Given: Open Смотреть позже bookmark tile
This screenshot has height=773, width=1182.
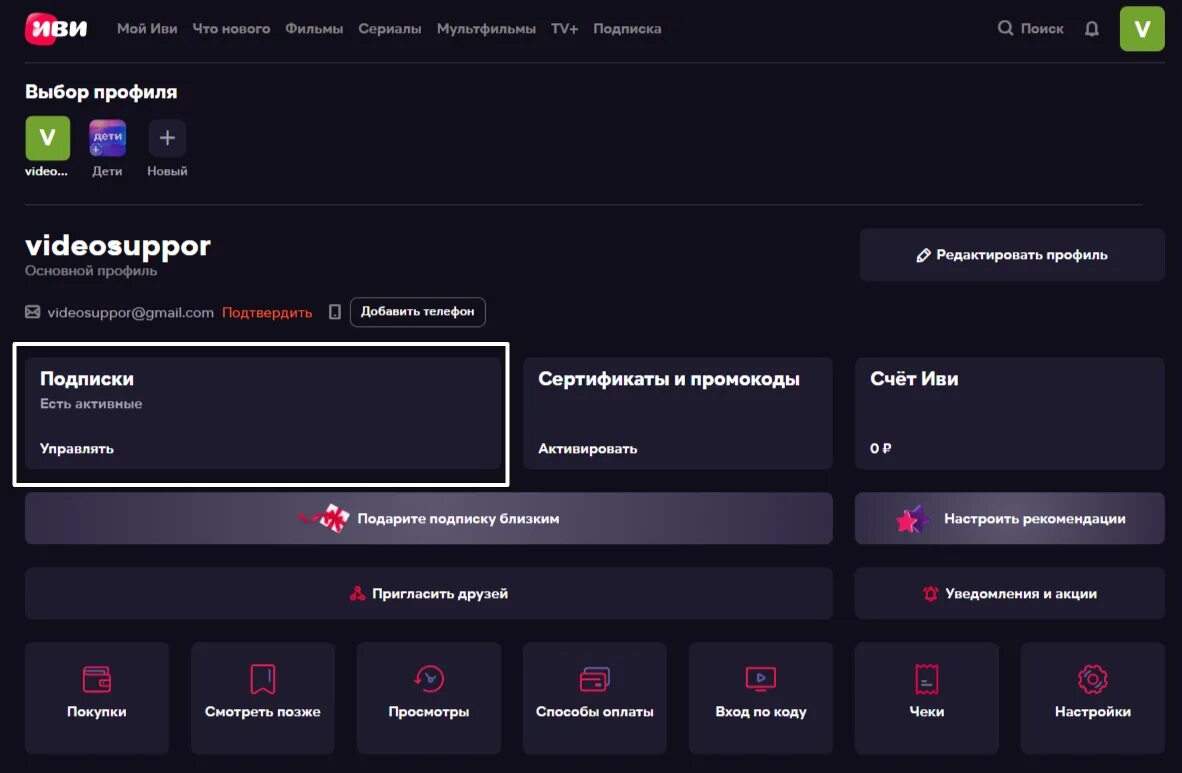Looking at the screenshot, I should coord(262,698).
